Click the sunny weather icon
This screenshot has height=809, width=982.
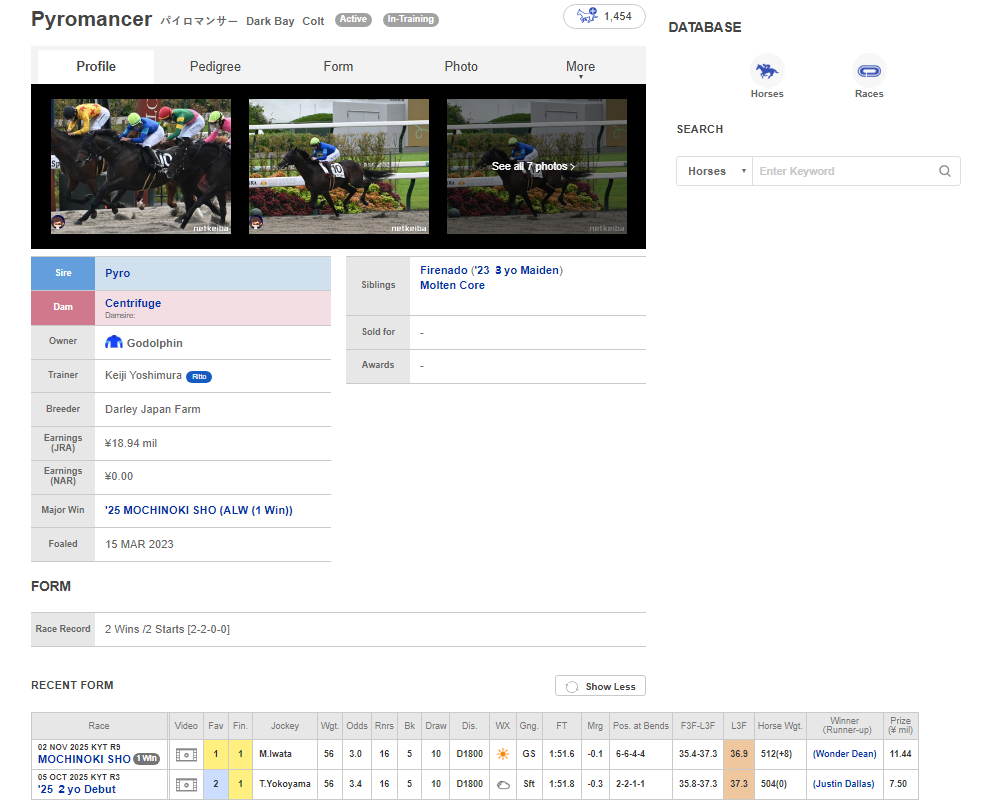coord(502,754)
